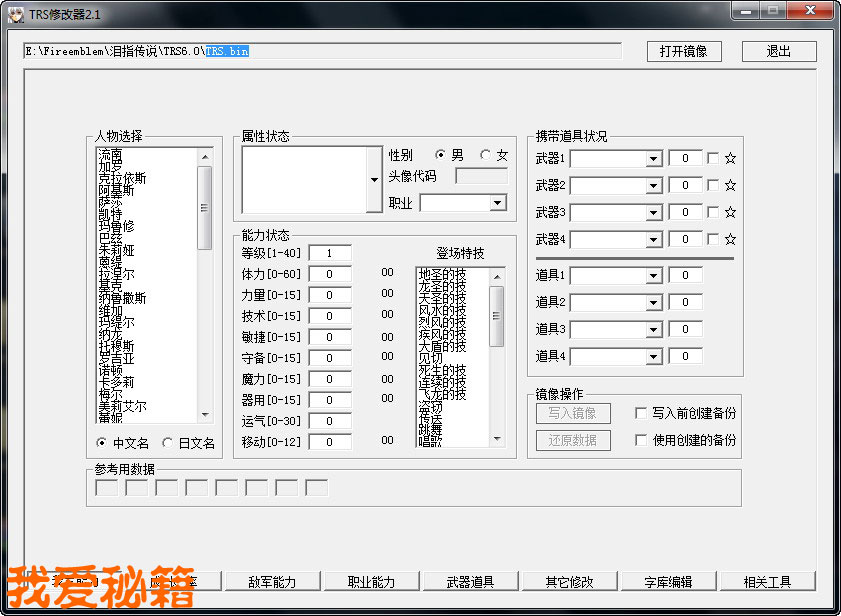
Task: Click the star icon beside 武器2
Action: pos(730,185)
